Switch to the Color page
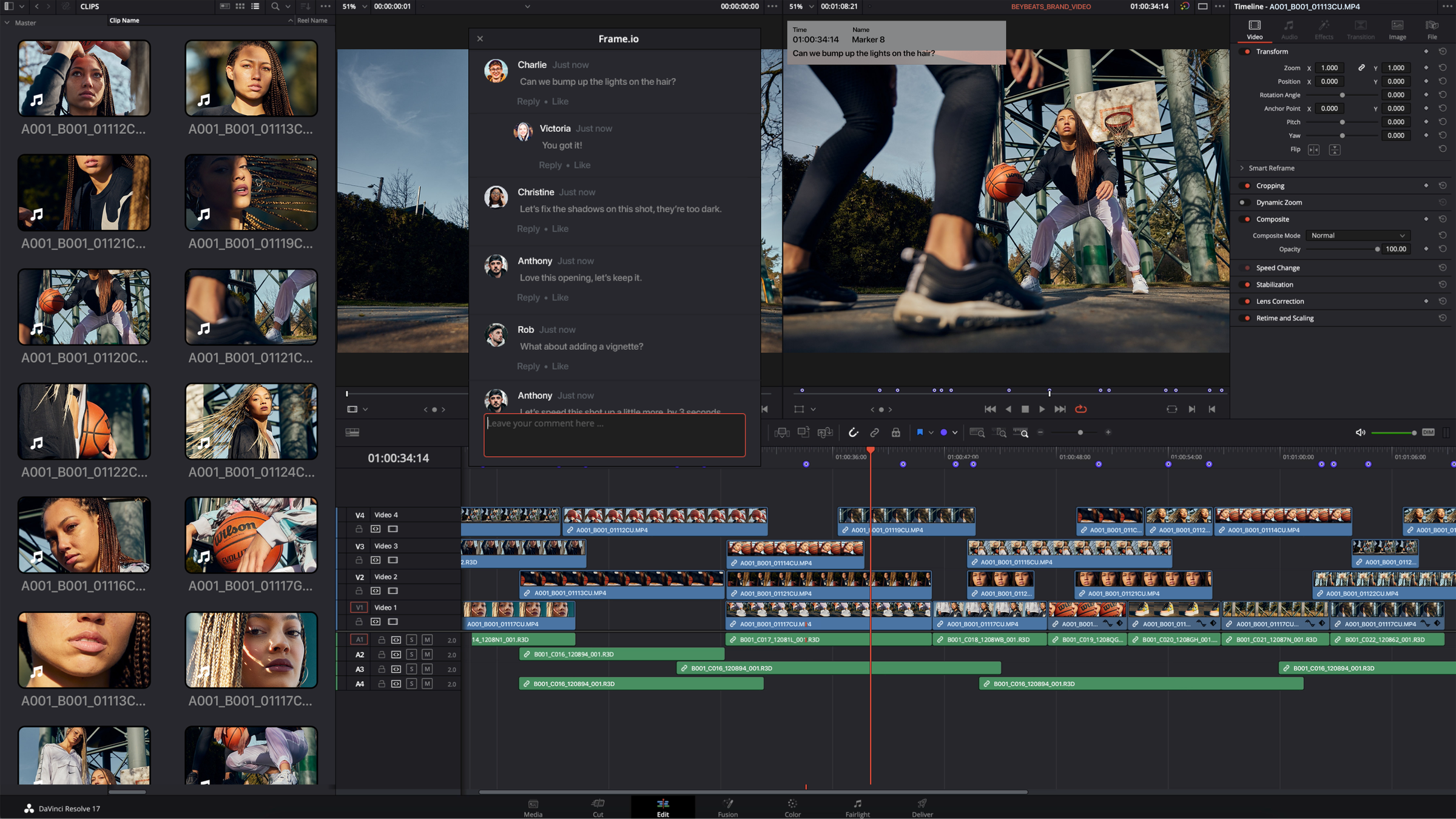1456x819 pixels. pyautogui.click(x=792, y=807)
